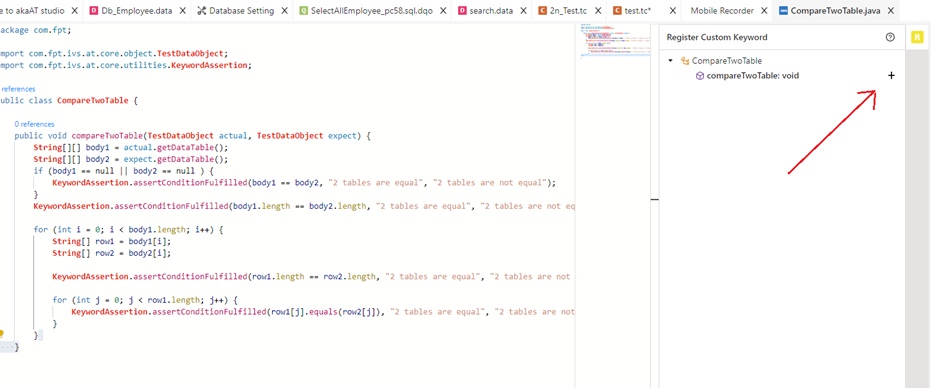Screen dimensions: 931x388
Task: Click the 'String[] row1 = body1[i]' line
Action: 112,241
